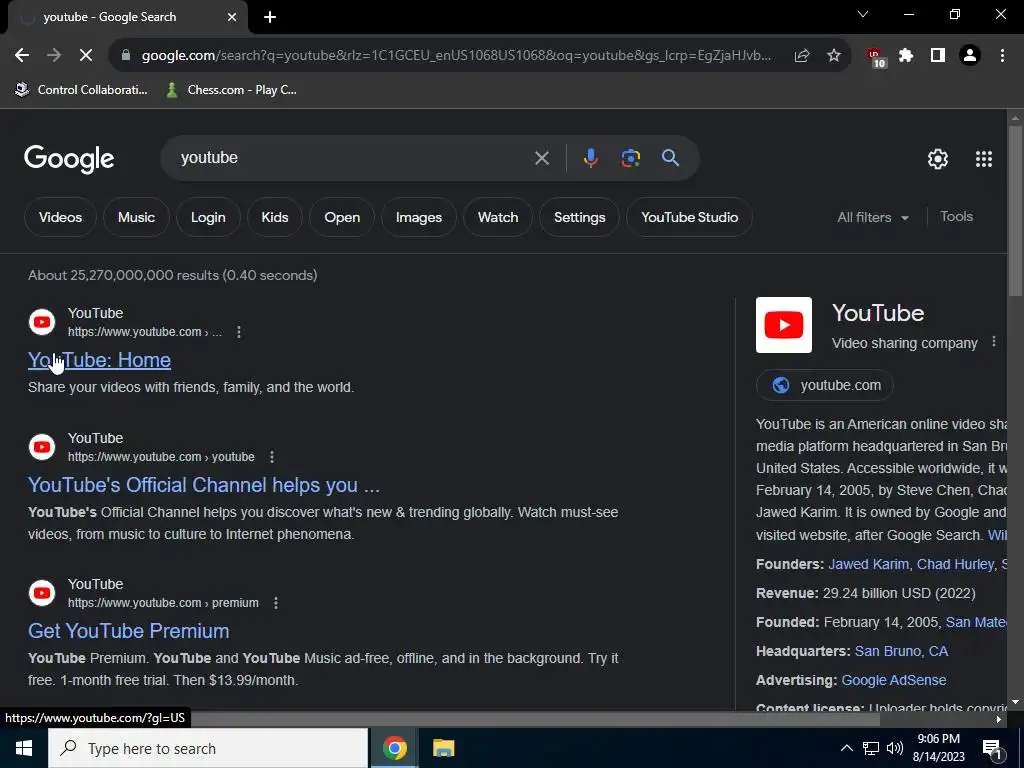
Task: Show hidden system tray icons
Action: click(846, 748)
